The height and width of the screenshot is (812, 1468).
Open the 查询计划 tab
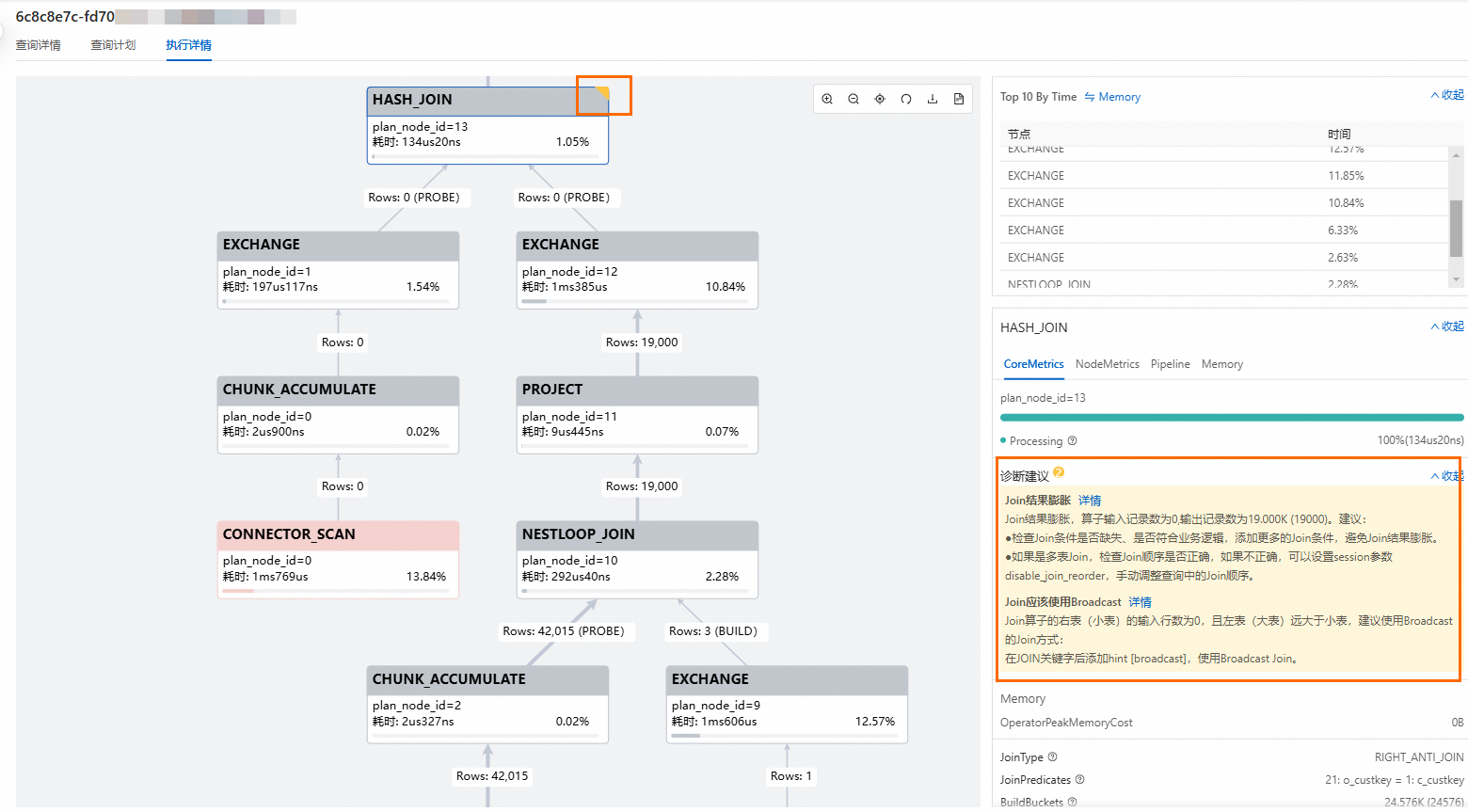tap(113, 45)
